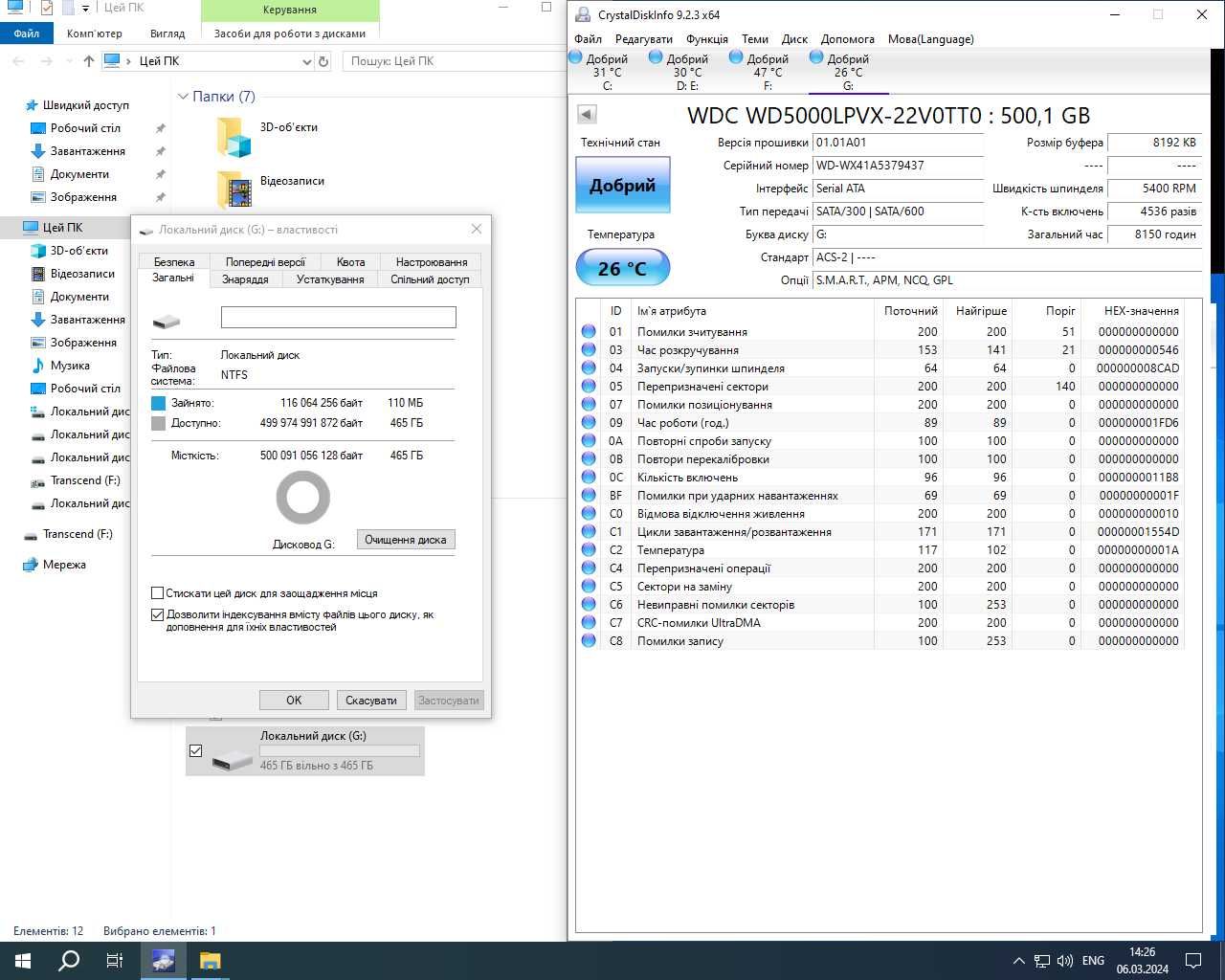Switch to the Безпека tab
Screen dimensions: 1225x980
coord(174,261)
